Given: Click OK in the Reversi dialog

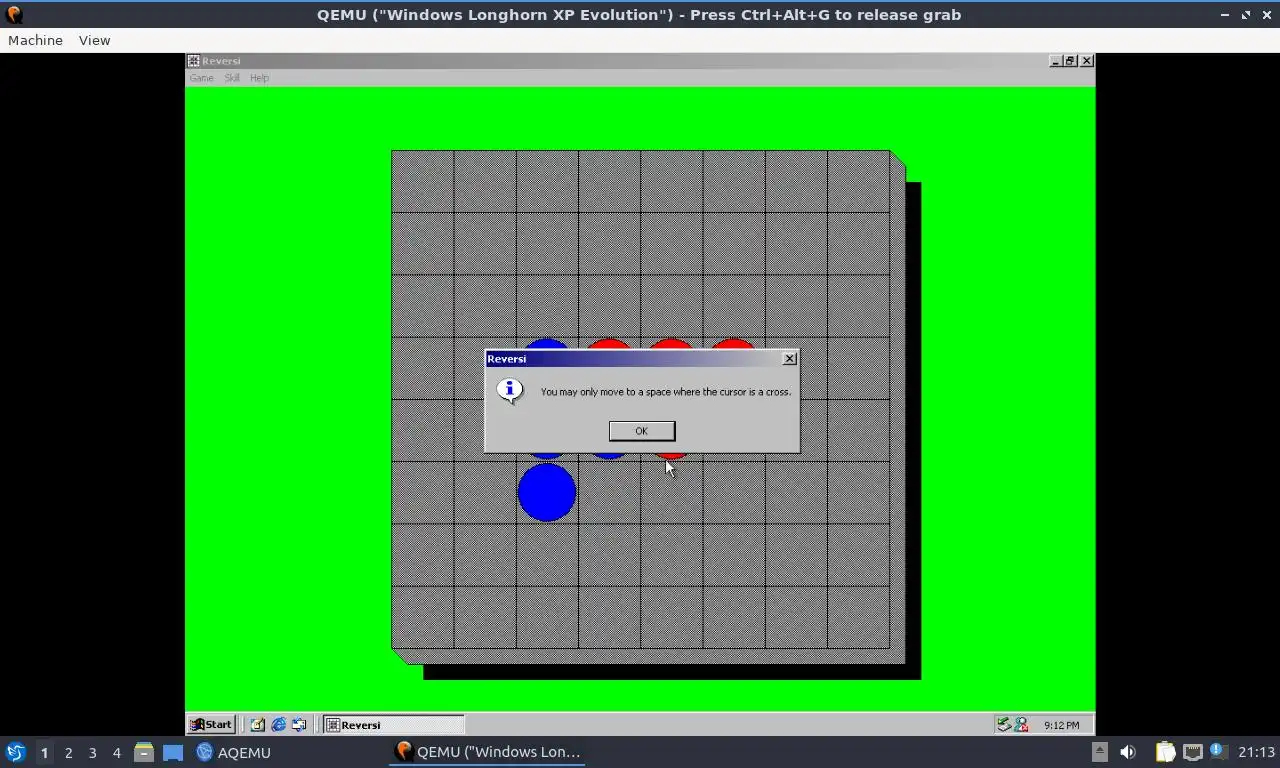Looking at the screenshot, I should [642, 431].
